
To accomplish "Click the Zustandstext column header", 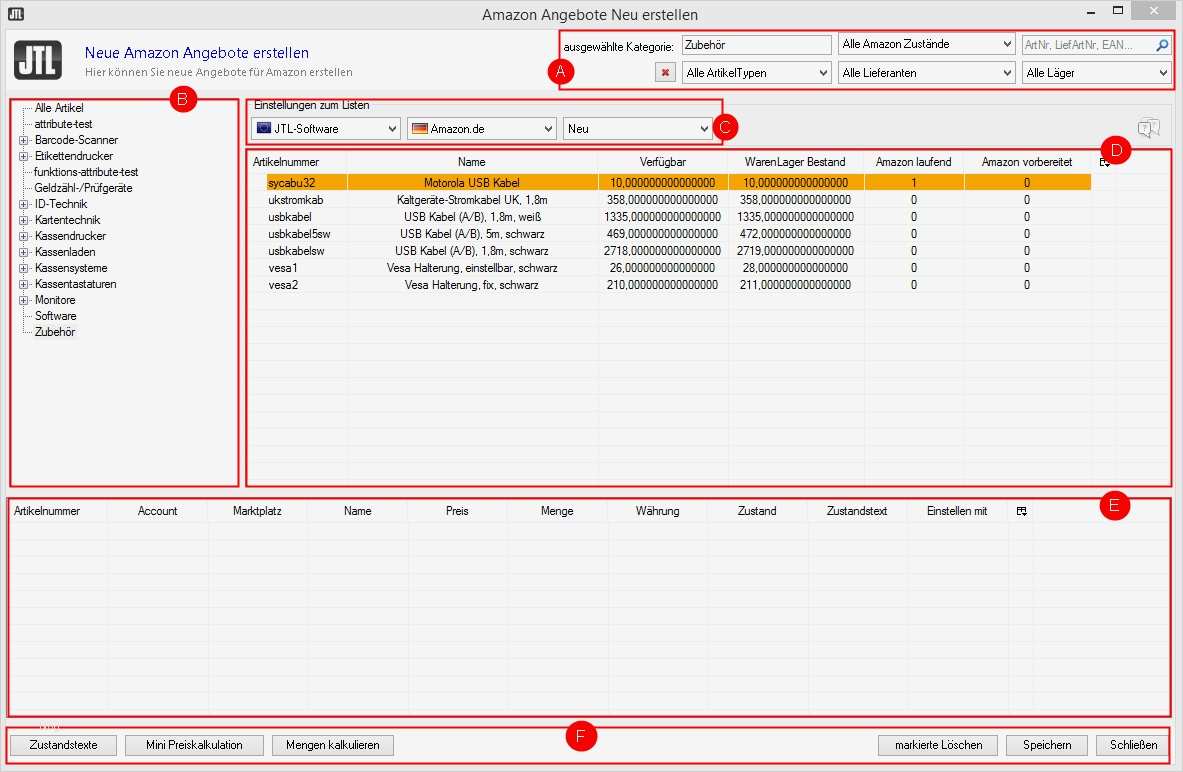I will coord(856,512).
